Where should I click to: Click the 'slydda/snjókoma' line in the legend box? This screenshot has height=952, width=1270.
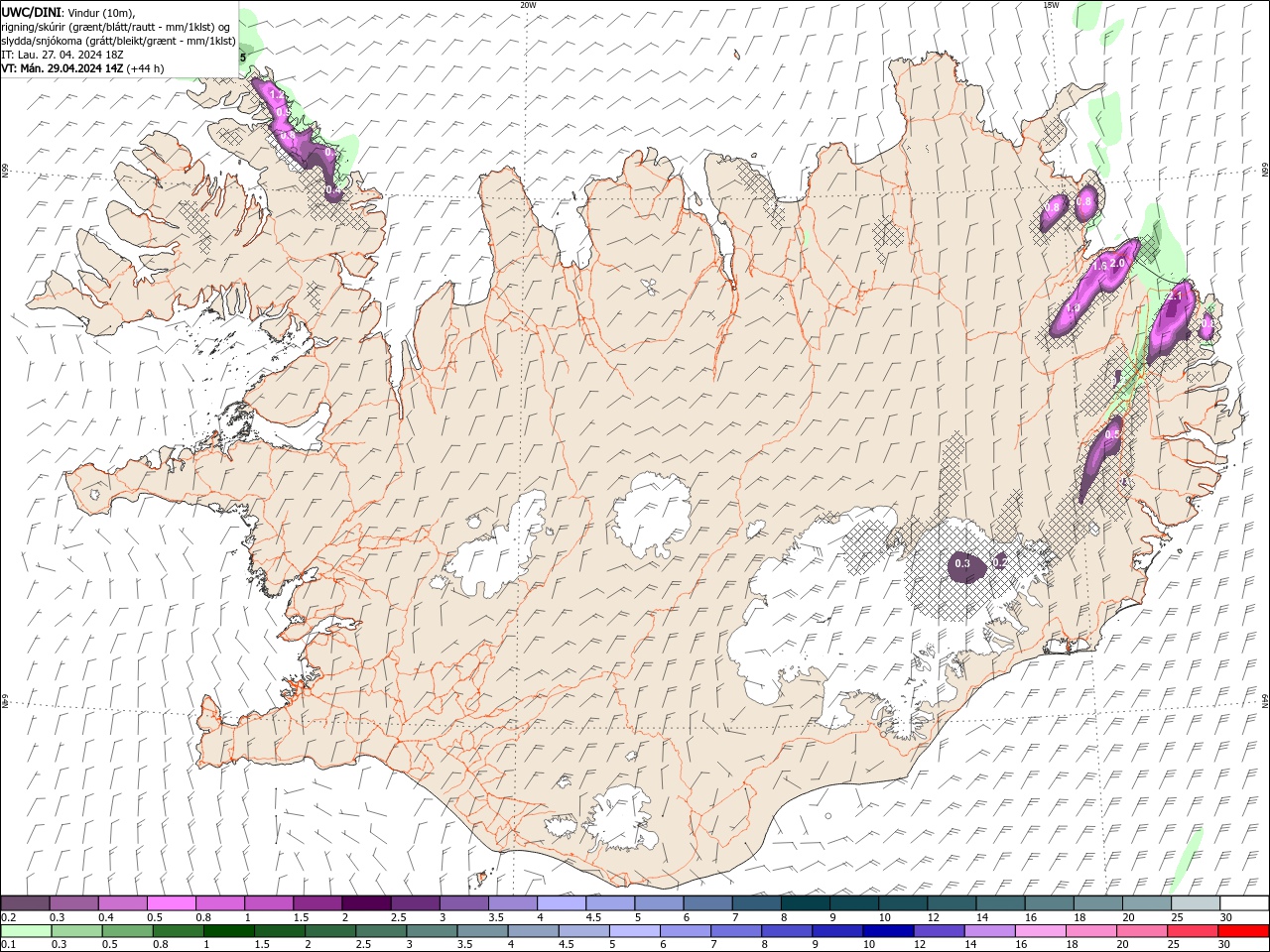pos(118,41)
